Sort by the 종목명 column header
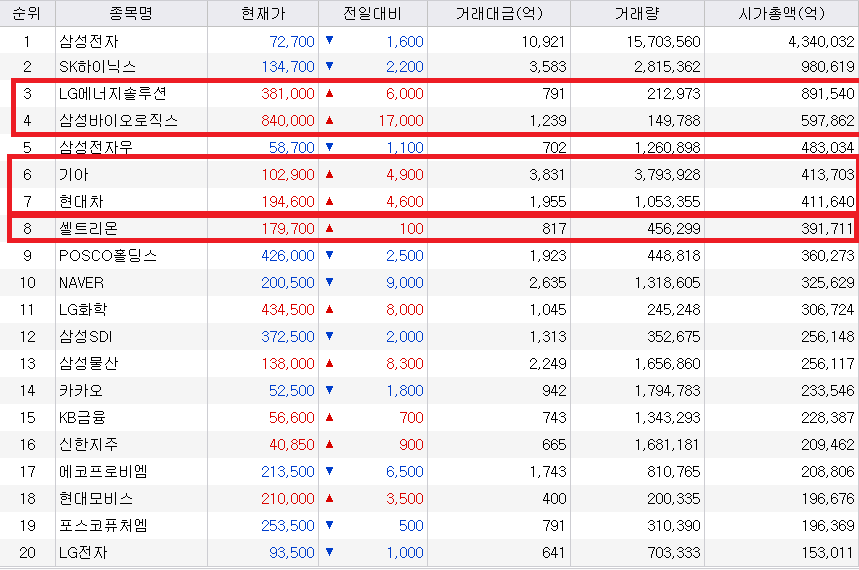 [x=131, y=13]
